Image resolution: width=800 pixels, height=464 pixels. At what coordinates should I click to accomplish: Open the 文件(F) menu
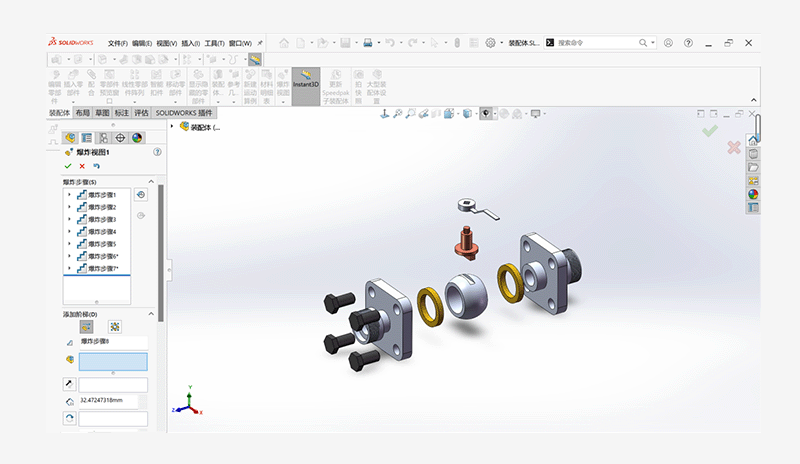pos(118,43)
